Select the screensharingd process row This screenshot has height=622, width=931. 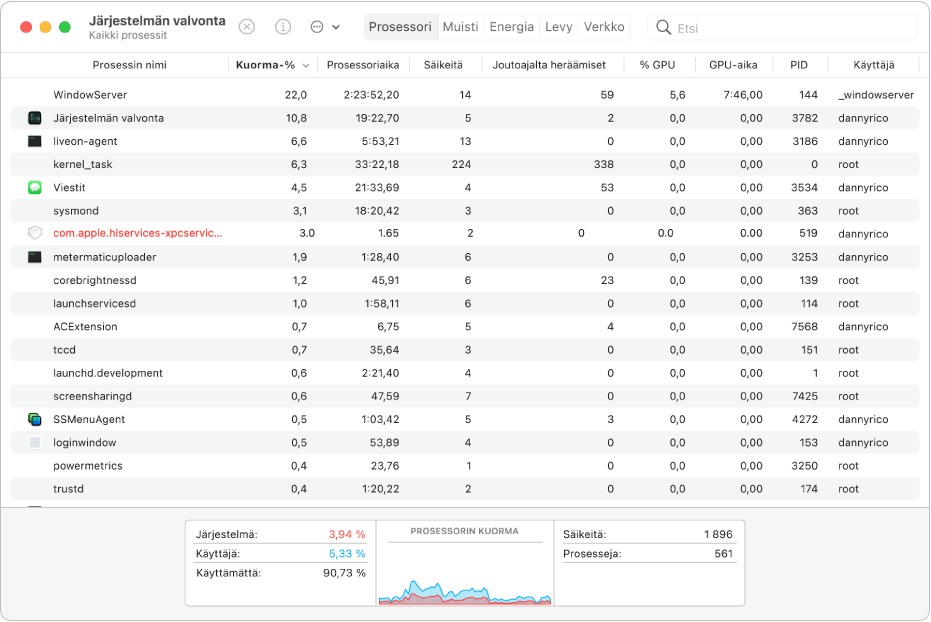click(465, 396)
